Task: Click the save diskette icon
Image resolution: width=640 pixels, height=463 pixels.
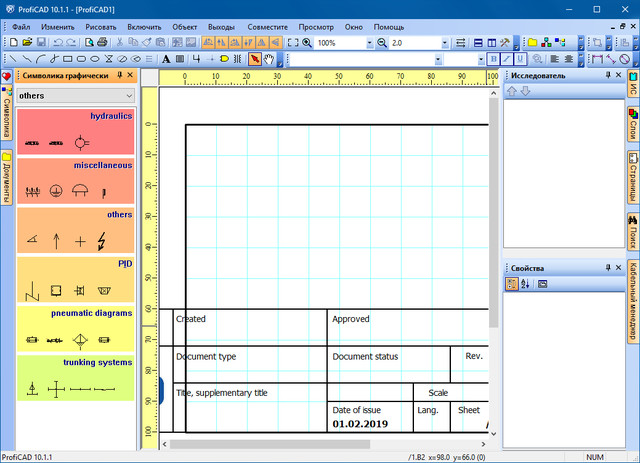Action: pos(41,43)
